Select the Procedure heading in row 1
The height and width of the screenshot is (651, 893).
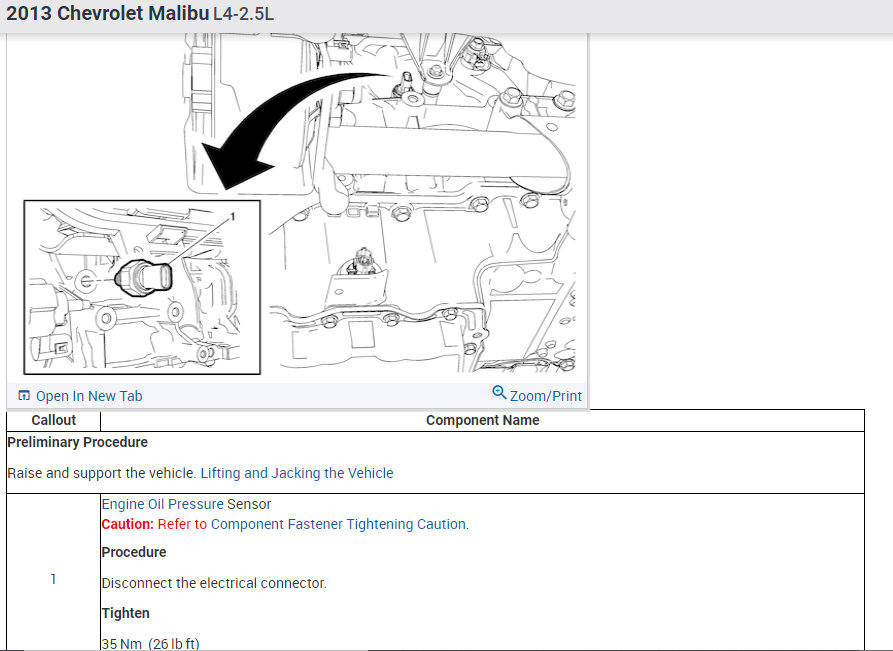coord(134,552)
